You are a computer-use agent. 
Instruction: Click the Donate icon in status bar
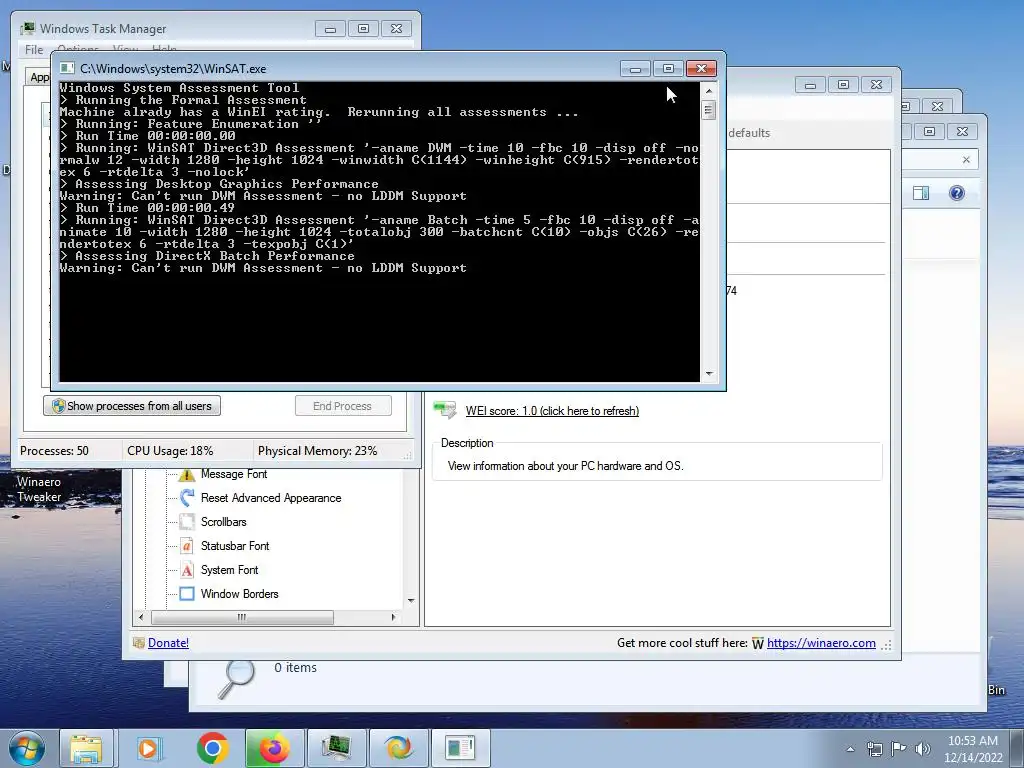click(138, 643)
